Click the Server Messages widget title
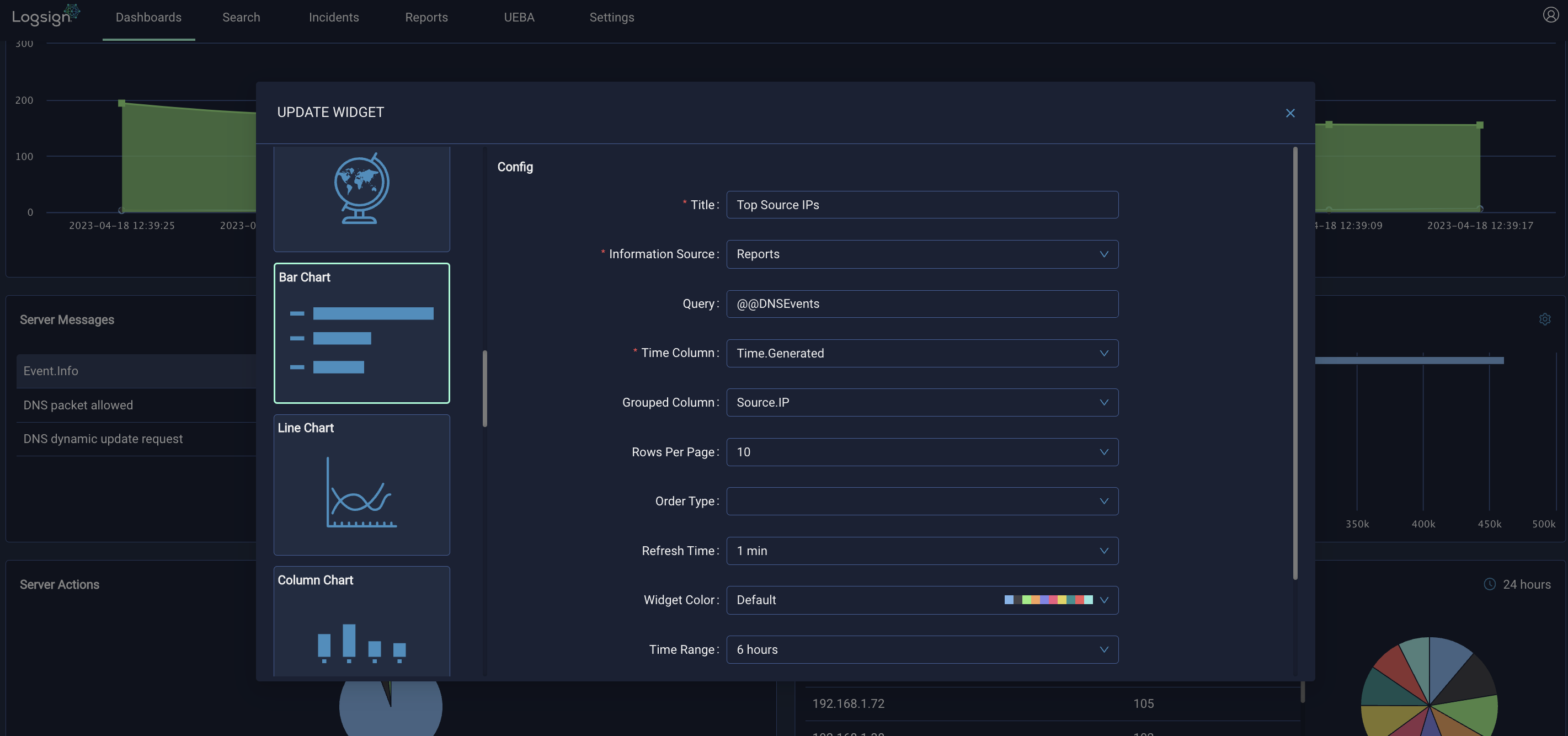 [67, 319]
